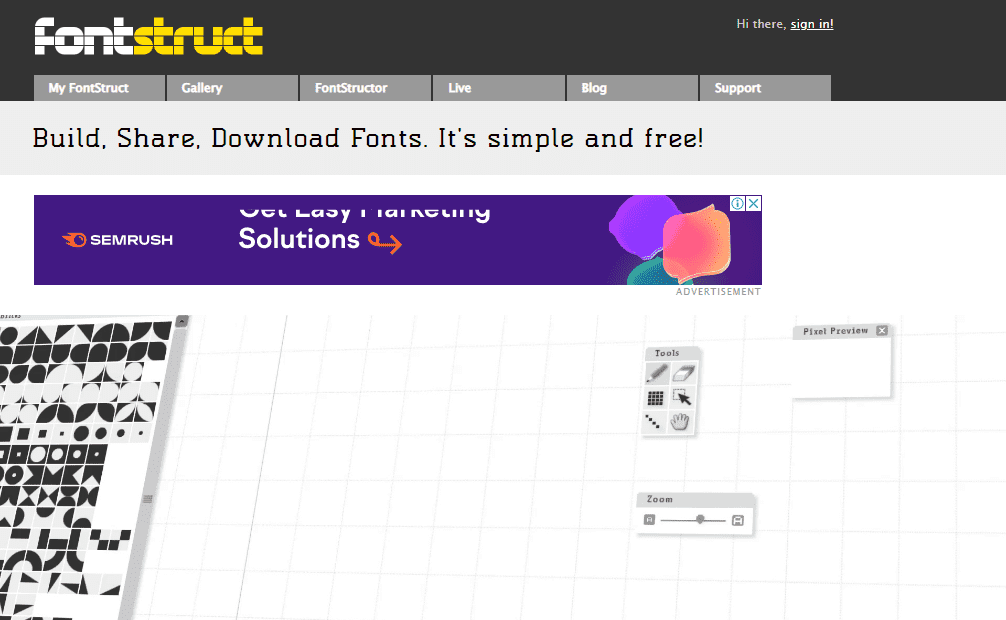Click the Semrush logo in ad
This screenshot has width=1006, height=620.
click(x=117, y=240)
